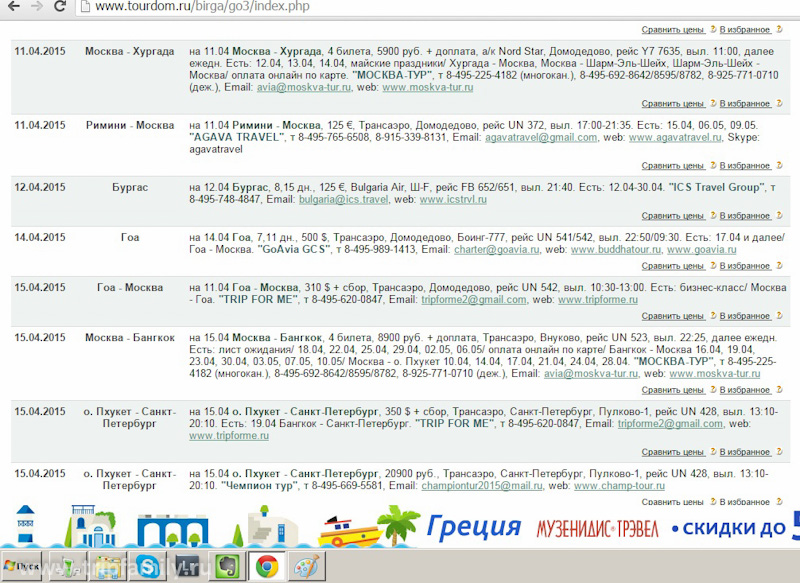
Task: Switch to Chrome in the taskbar
Action: coord(266,566)
